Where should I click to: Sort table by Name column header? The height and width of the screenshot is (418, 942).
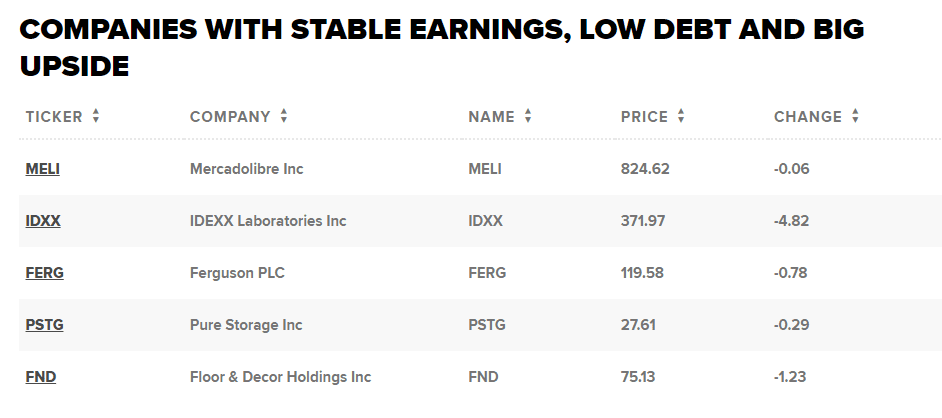491,116
